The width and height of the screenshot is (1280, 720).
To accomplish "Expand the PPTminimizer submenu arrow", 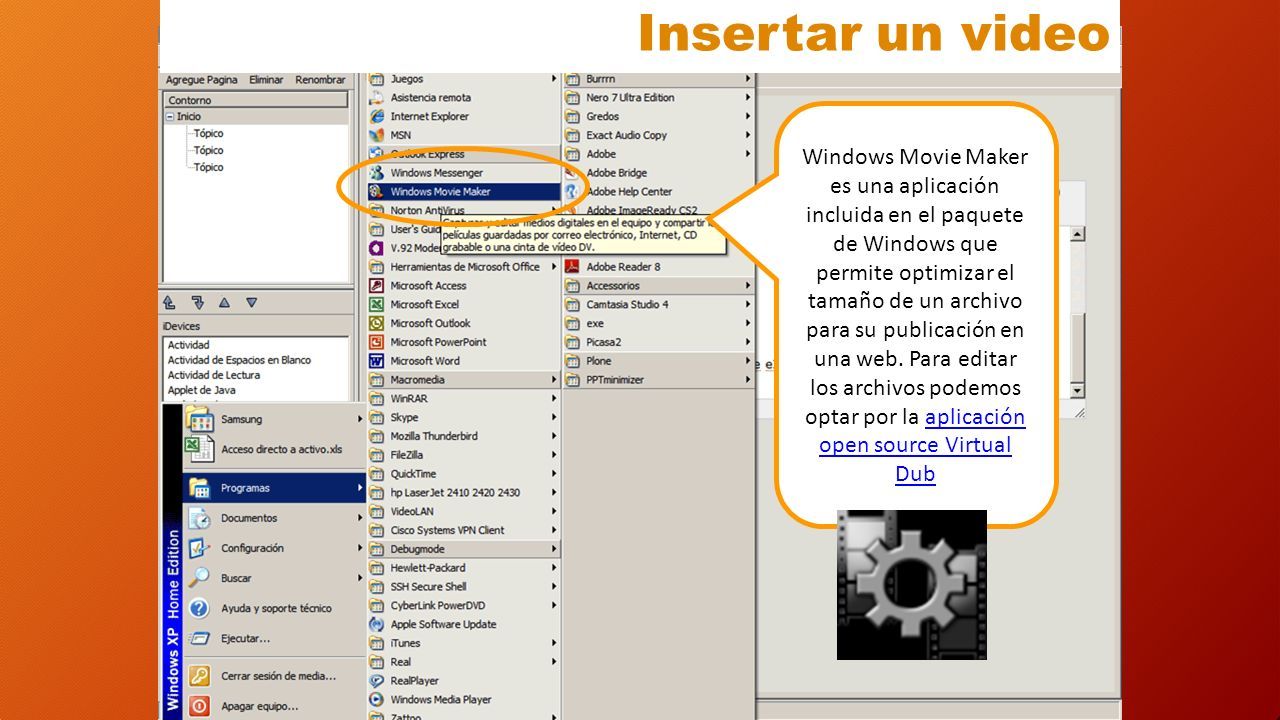I will click(747, 380).
